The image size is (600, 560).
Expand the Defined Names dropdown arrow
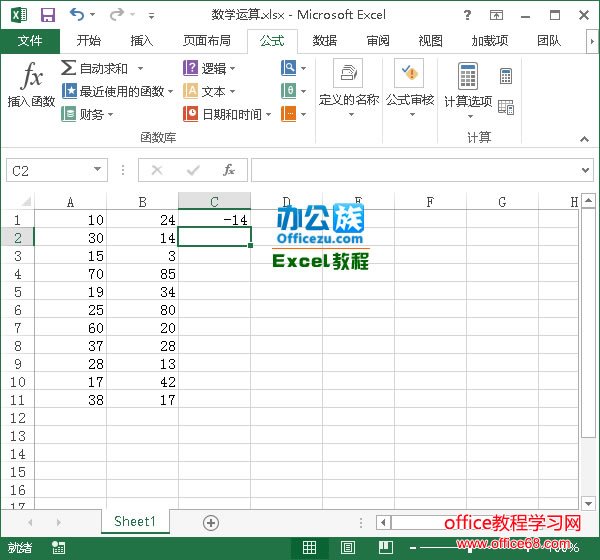point(351,114)
